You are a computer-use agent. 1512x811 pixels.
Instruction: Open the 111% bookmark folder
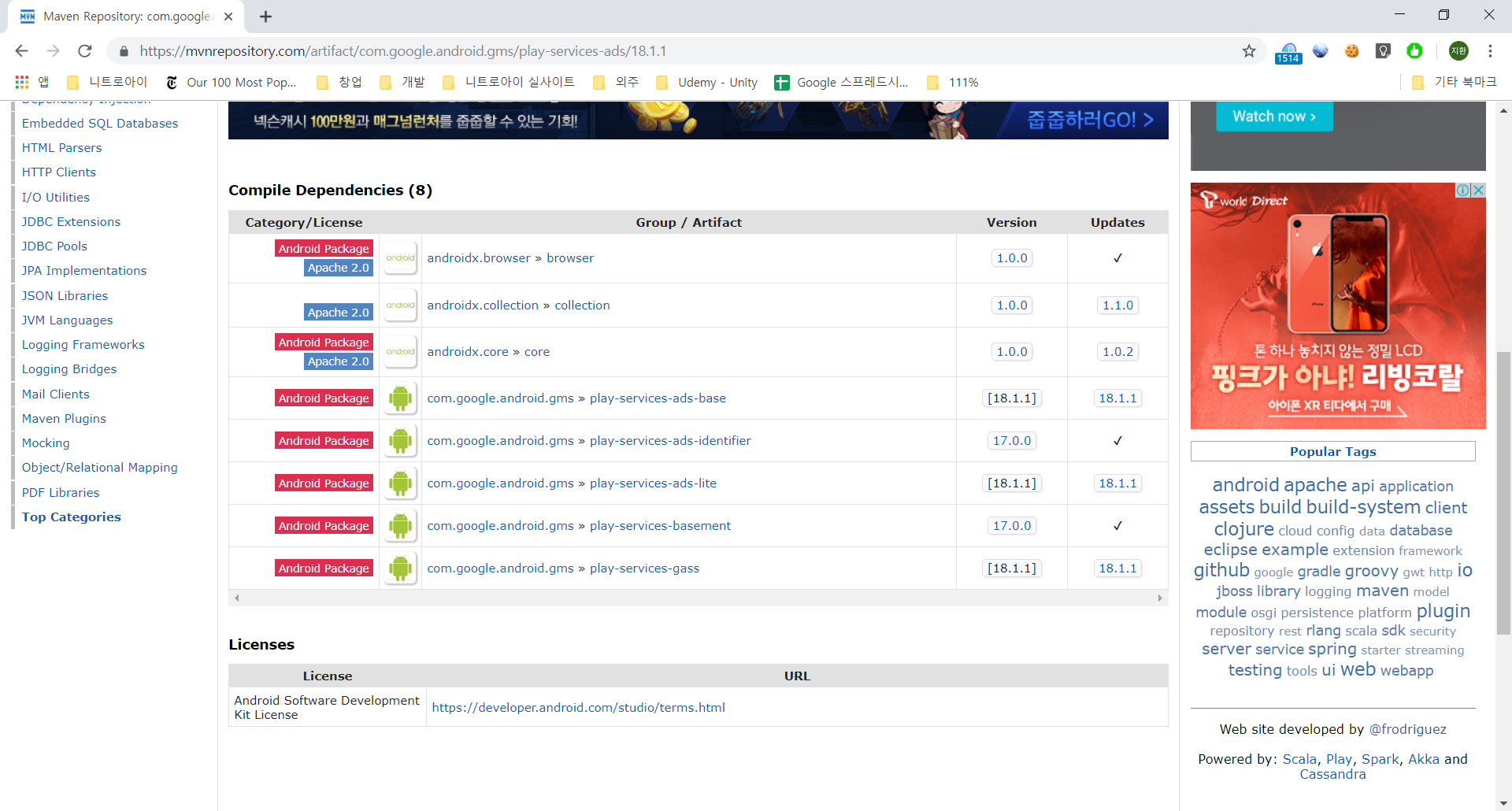tap(953, 82)
